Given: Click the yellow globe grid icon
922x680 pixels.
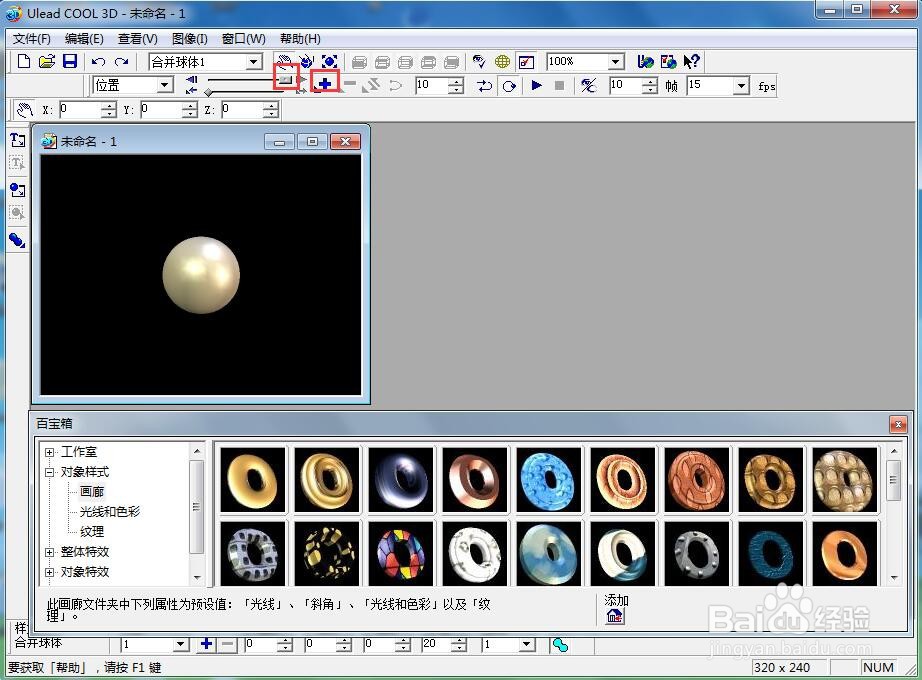Looking at the screenshot, I should tap(502, 61).
